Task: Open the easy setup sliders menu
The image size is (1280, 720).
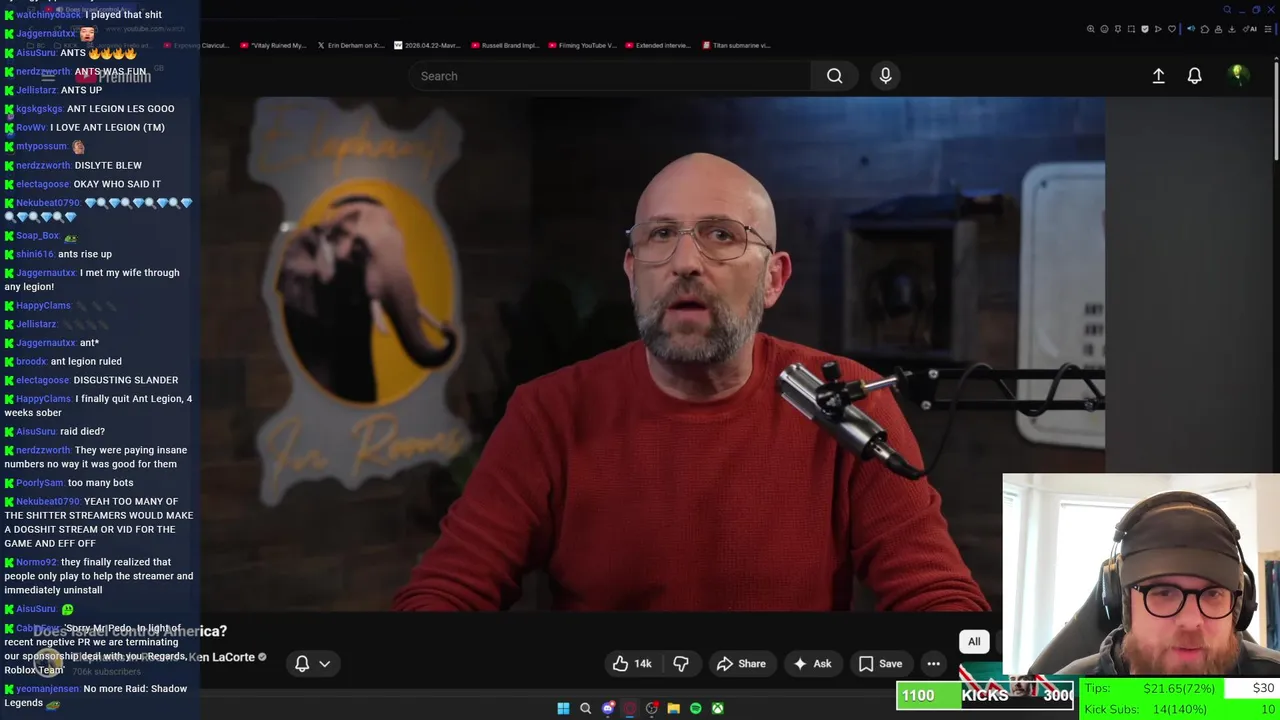Action: 1268,29
